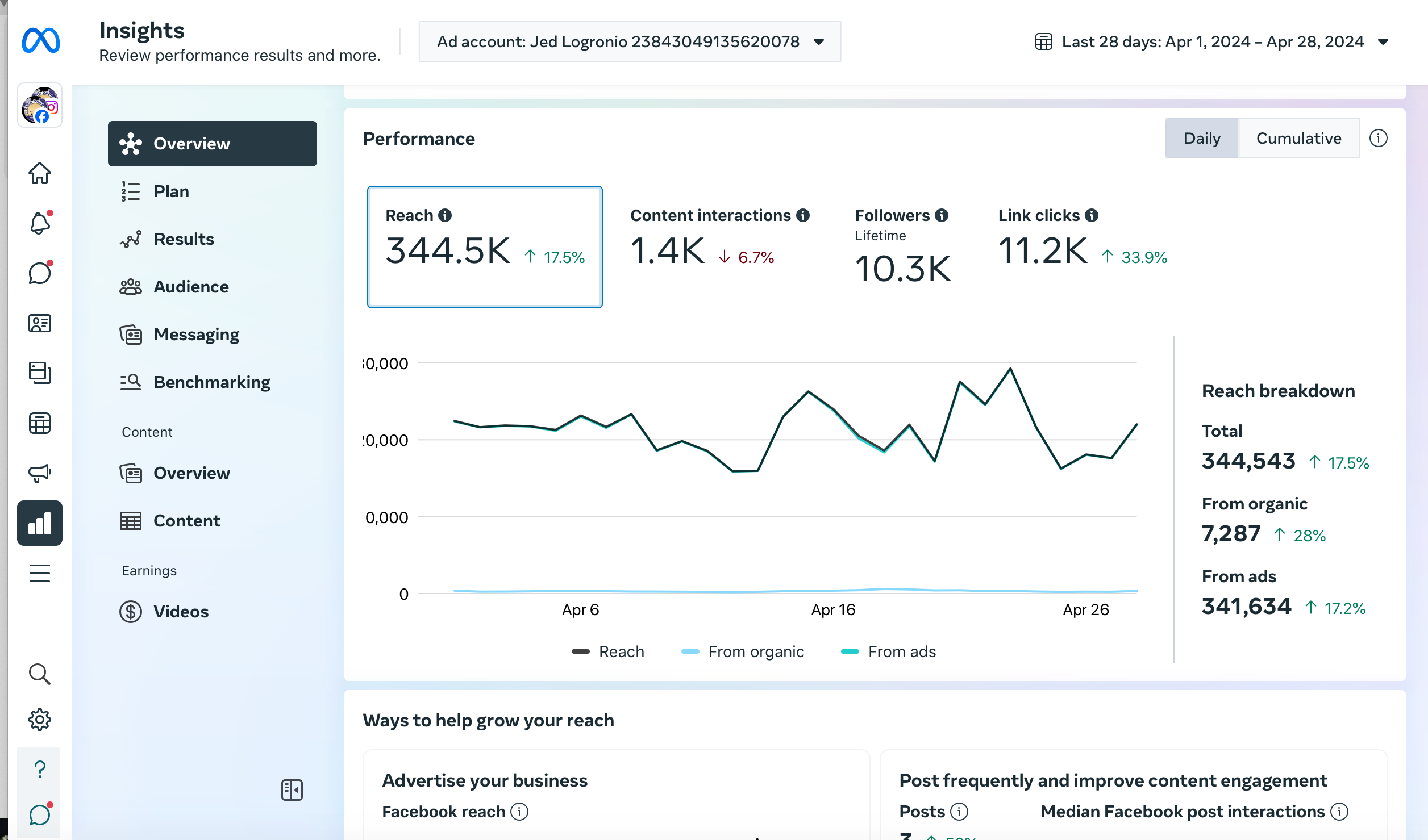Screen dimensions: 1428x840
Task: Expand the Last 28 days date range picker
Action: pos(1212,41)
